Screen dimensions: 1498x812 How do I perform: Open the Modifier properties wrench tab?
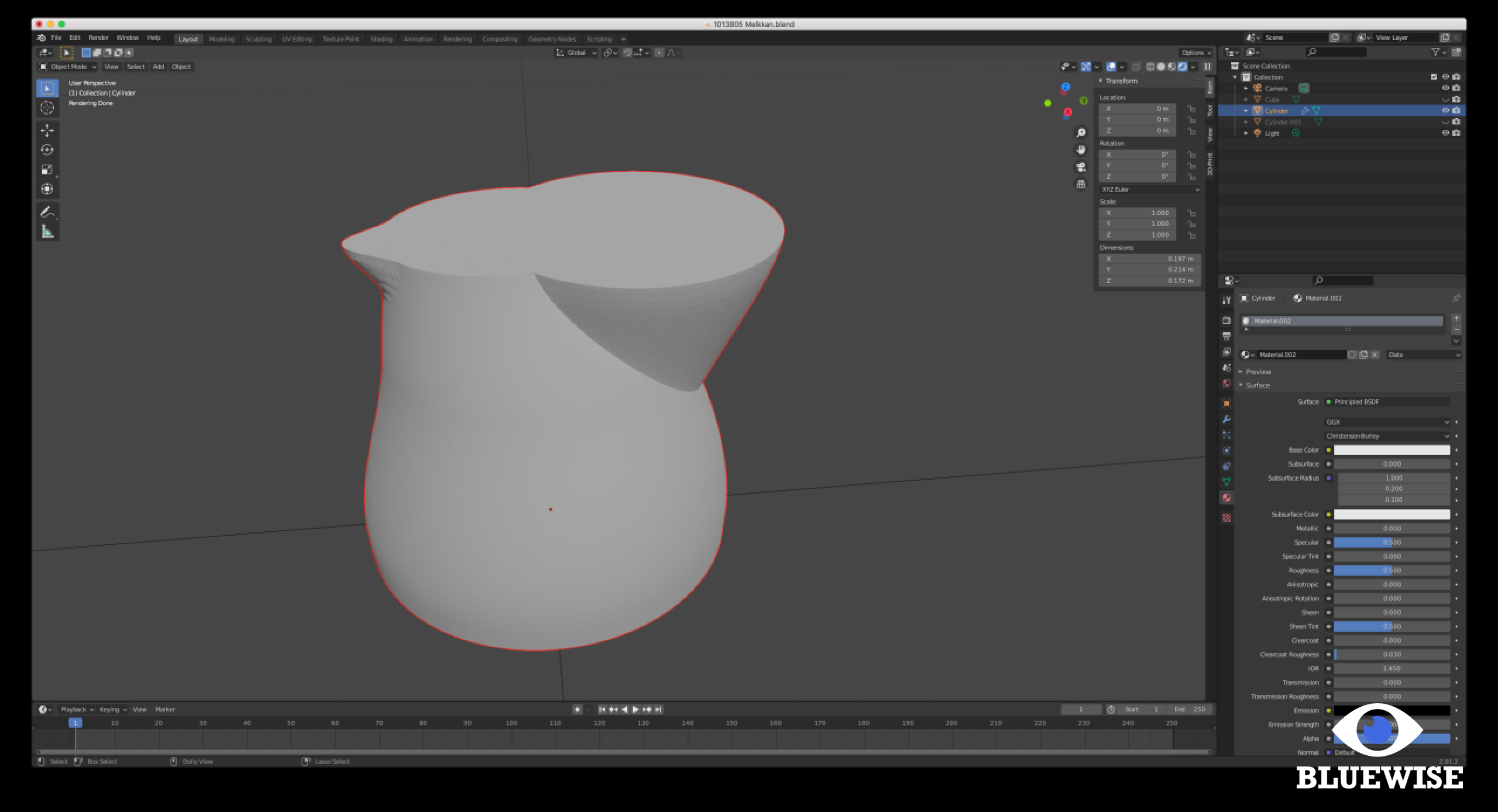click(1226, 419)
